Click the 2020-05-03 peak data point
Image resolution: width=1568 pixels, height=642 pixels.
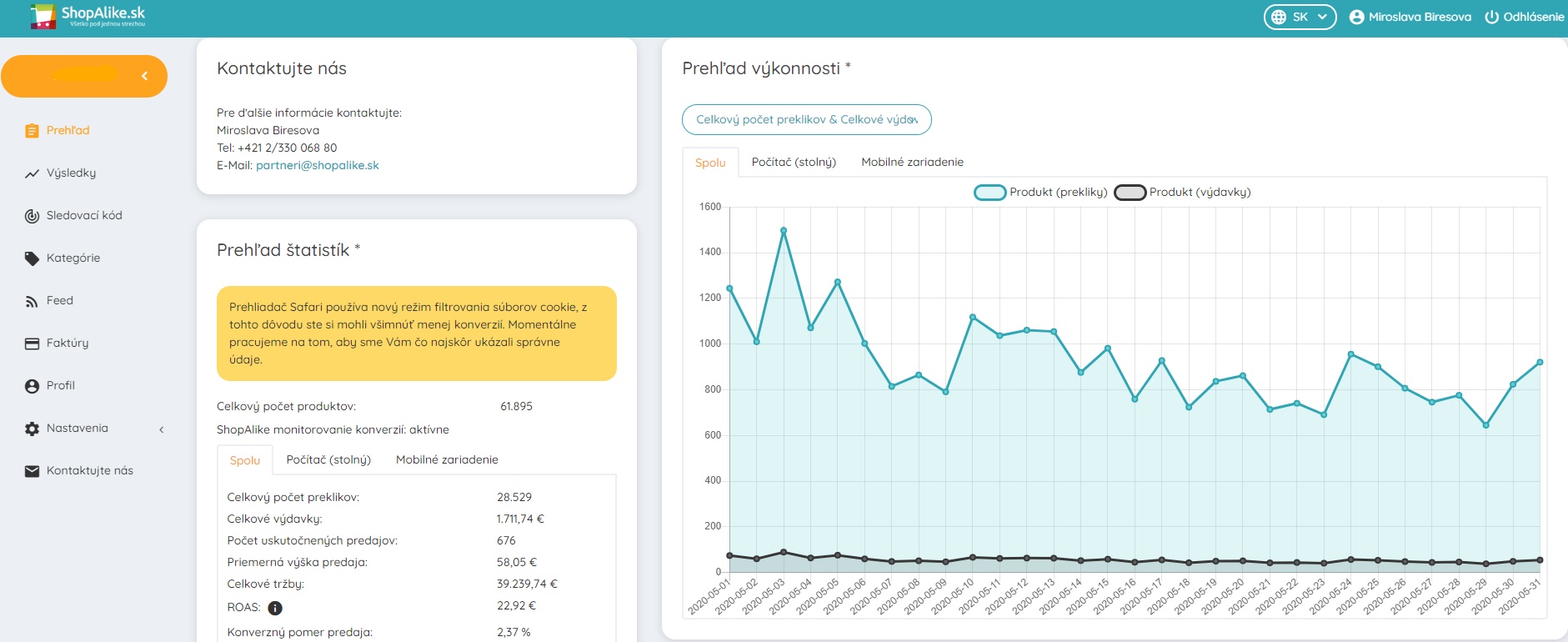(784, 231)
